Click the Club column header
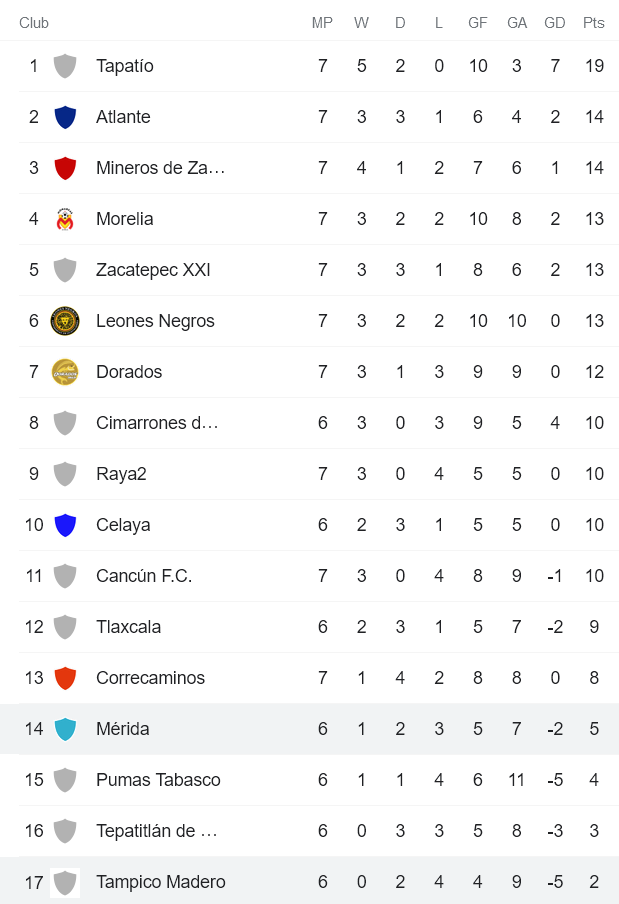619x904 pixels. [x=34, y=23]
